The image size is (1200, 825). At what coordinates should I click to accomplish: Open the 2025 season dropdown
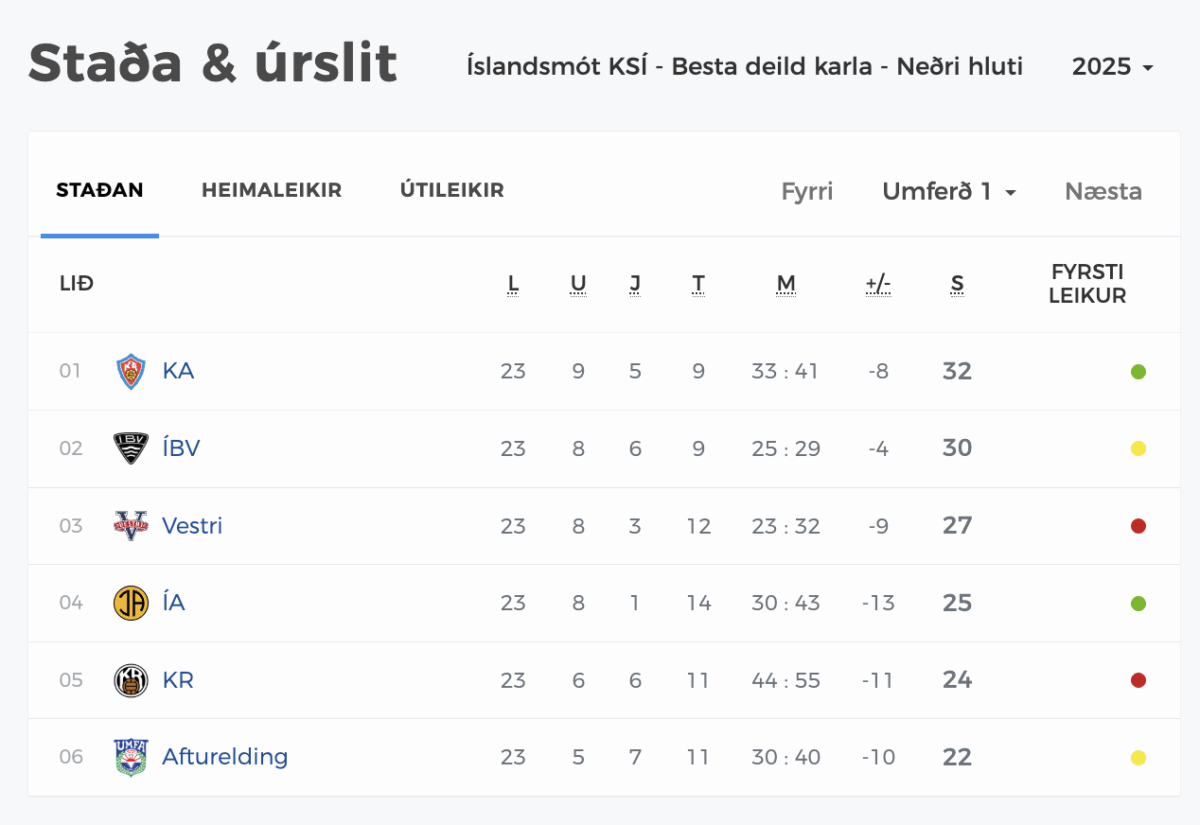[x=1112, y=67]
